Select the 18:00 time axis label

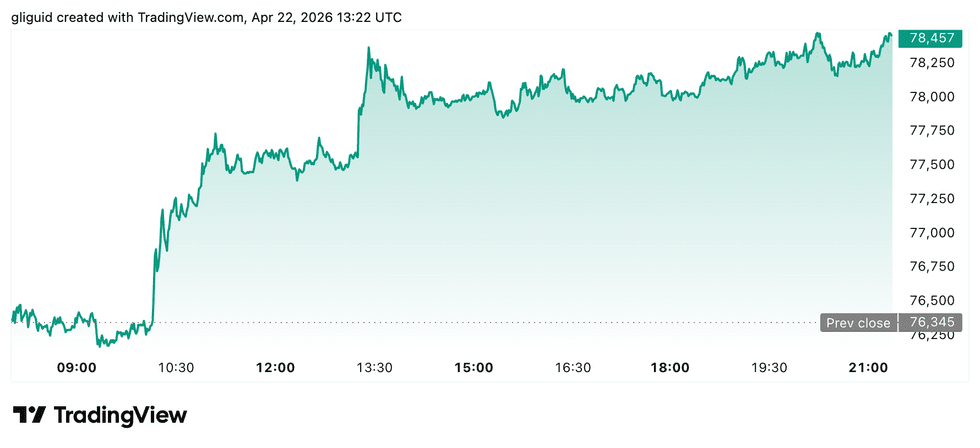(670, 367)
